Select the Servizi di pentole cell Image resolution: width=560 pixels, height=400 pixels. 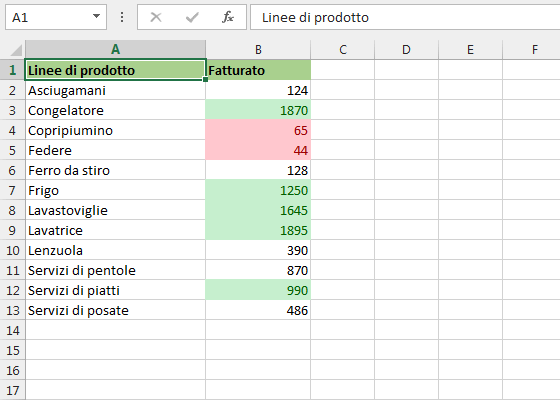pos(115,270)
